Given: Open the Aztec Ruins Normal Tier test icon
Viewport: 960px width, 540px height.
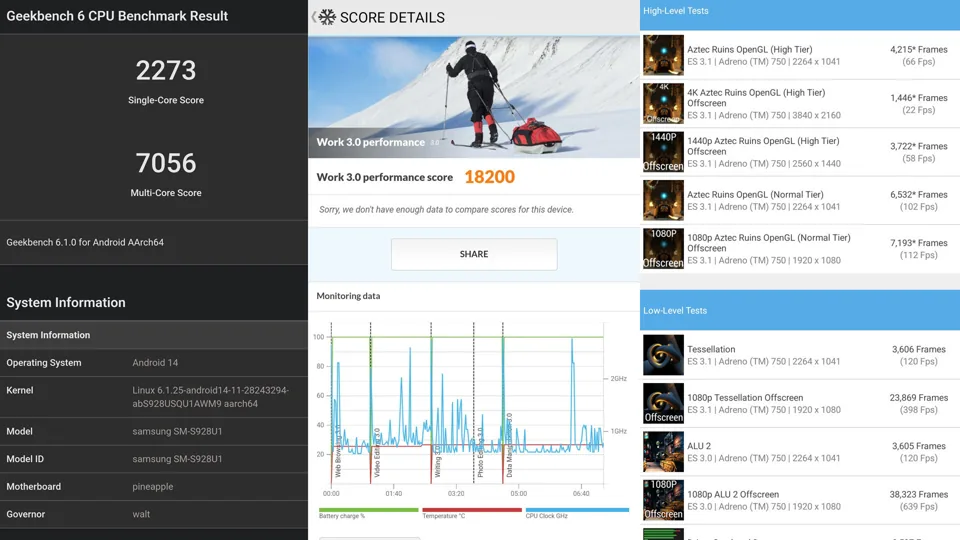Looking at the screenshot, I should click(663, 200).
